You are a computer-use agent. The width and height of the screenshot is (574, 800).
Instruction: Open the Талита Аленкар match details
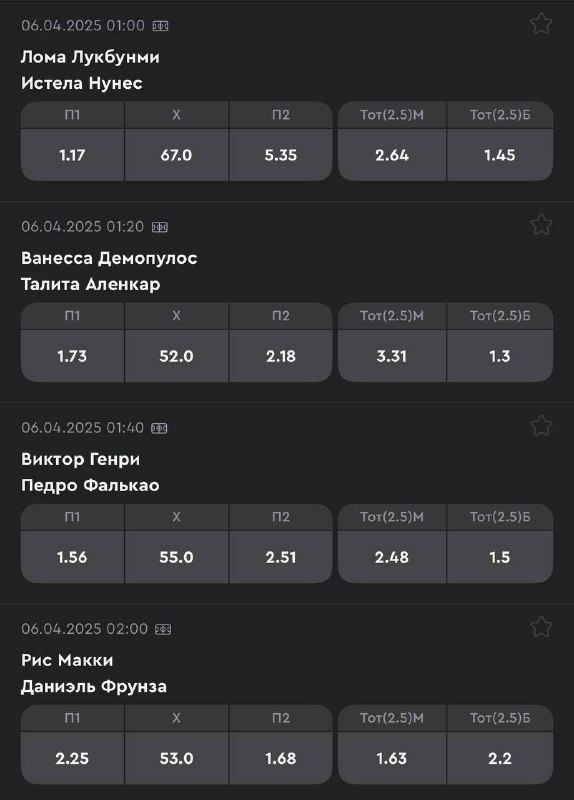pyautogui.click(x=90, y=284)
